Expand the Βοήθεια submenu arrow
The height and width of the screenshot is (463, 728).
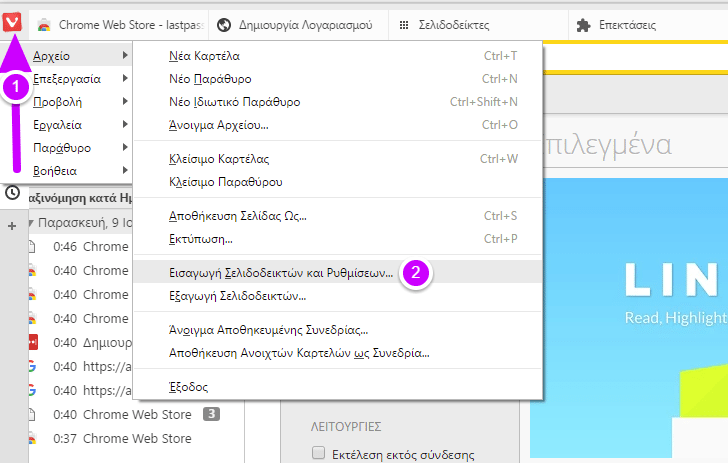pyautogui.click(x=125, y=170)
